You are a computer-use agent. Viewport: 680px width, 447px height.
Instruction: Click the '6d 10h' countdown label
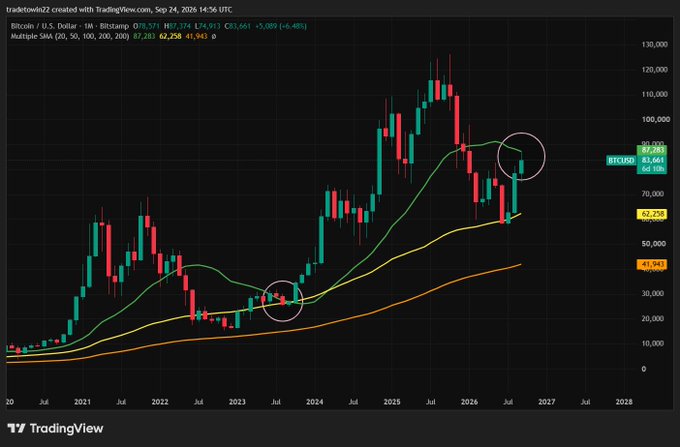click(652, 169)
